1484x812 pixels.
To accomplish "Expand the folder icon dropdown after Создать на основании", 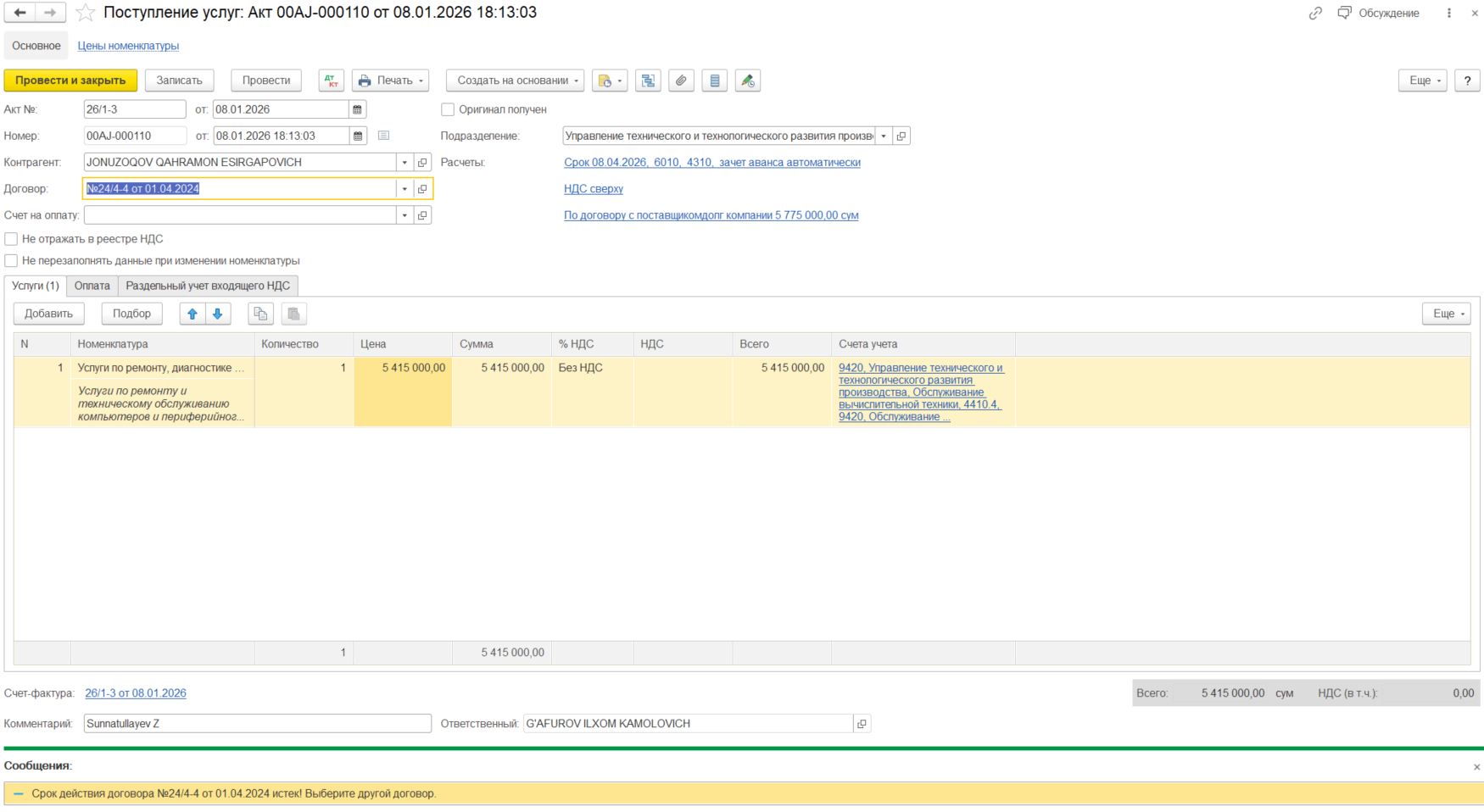I will point(610,81).
